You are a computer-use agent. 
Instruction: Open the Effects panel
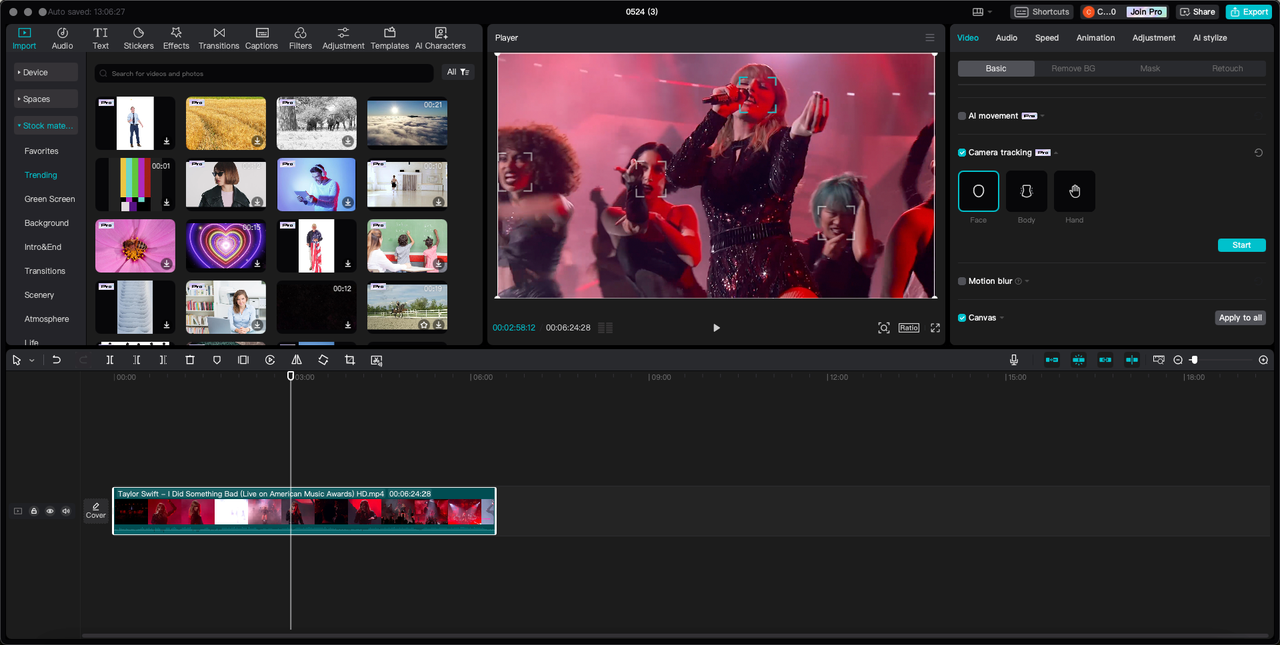[176, 38]
